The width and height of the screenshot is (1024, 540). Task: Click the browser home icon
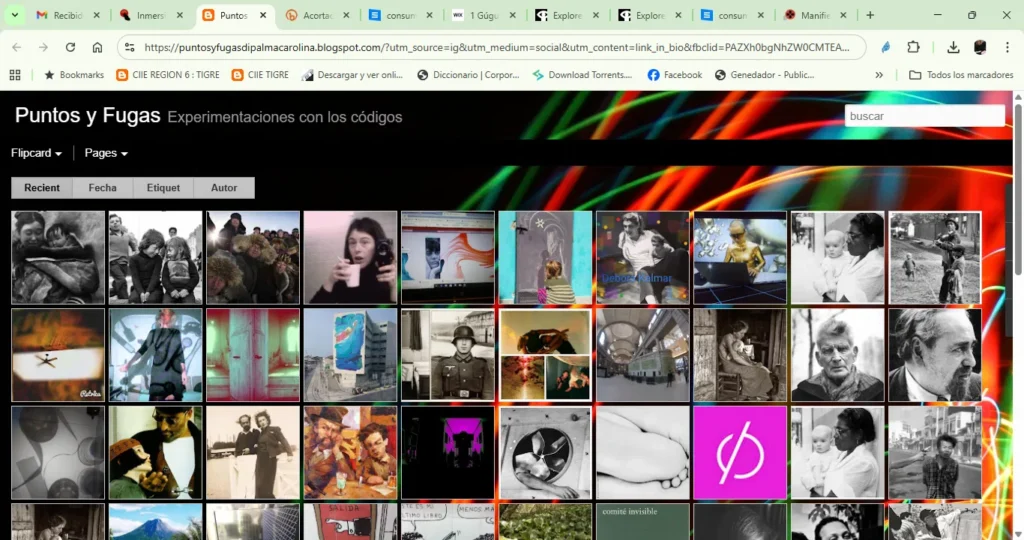(x=97, y=47)
